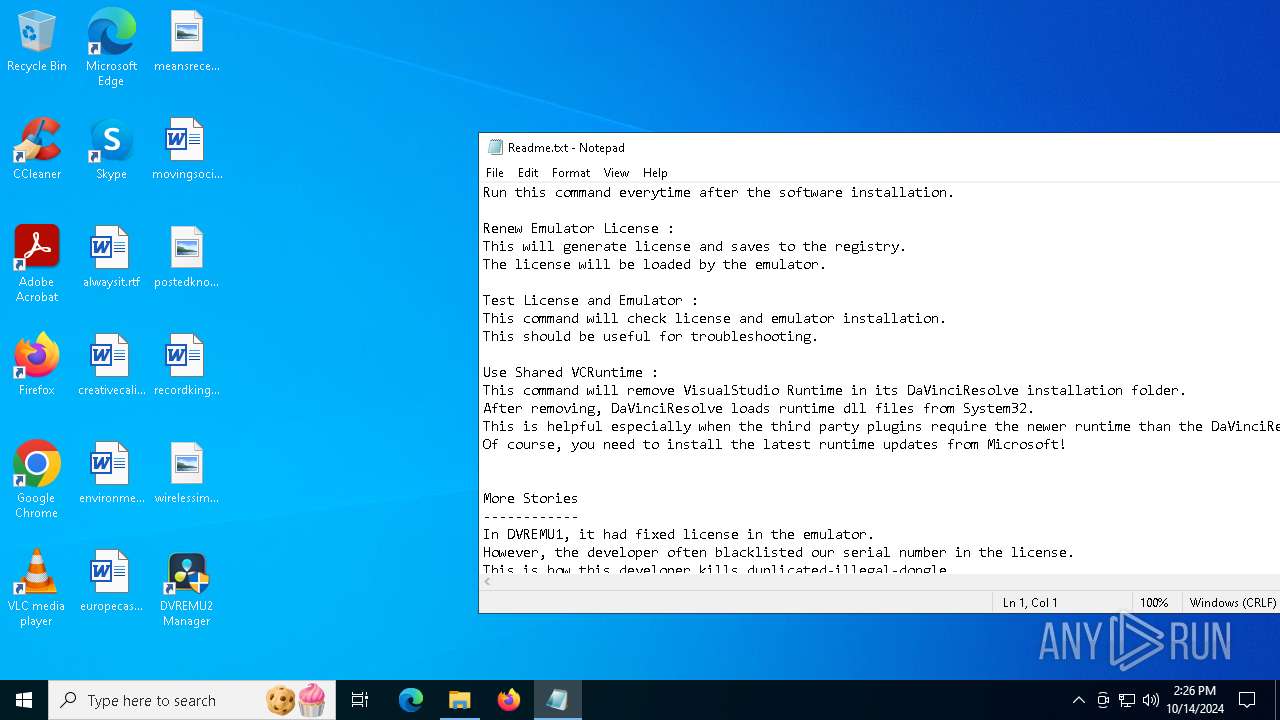This screenshot has width=1280, height=720.
Task: Switch to Notepad via the taskbar button
Action: (557, 700)
